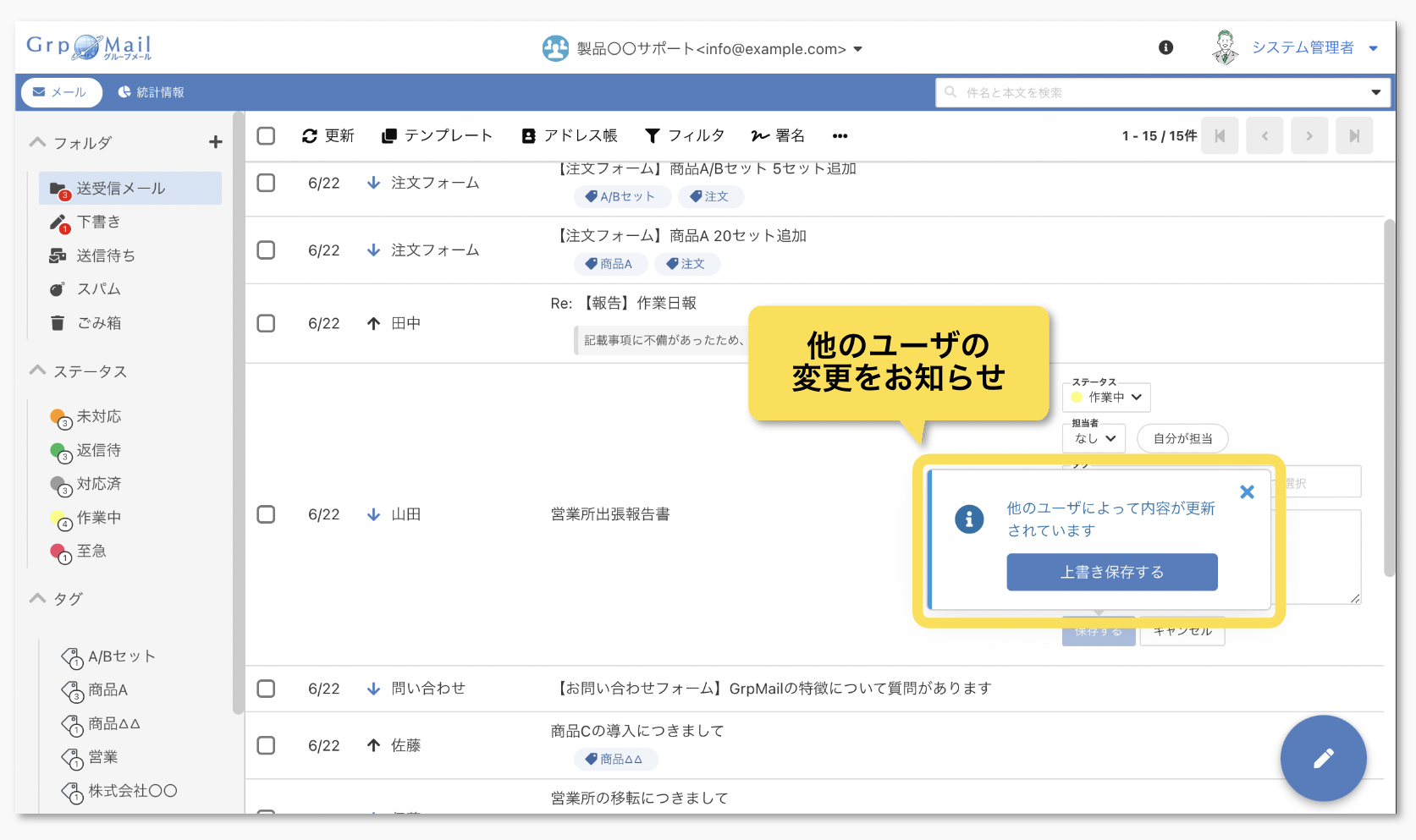Open the more options ellipsis menu
Image resolution: width=1416 pixels, height=840 pixels.
tap(840, 135)
